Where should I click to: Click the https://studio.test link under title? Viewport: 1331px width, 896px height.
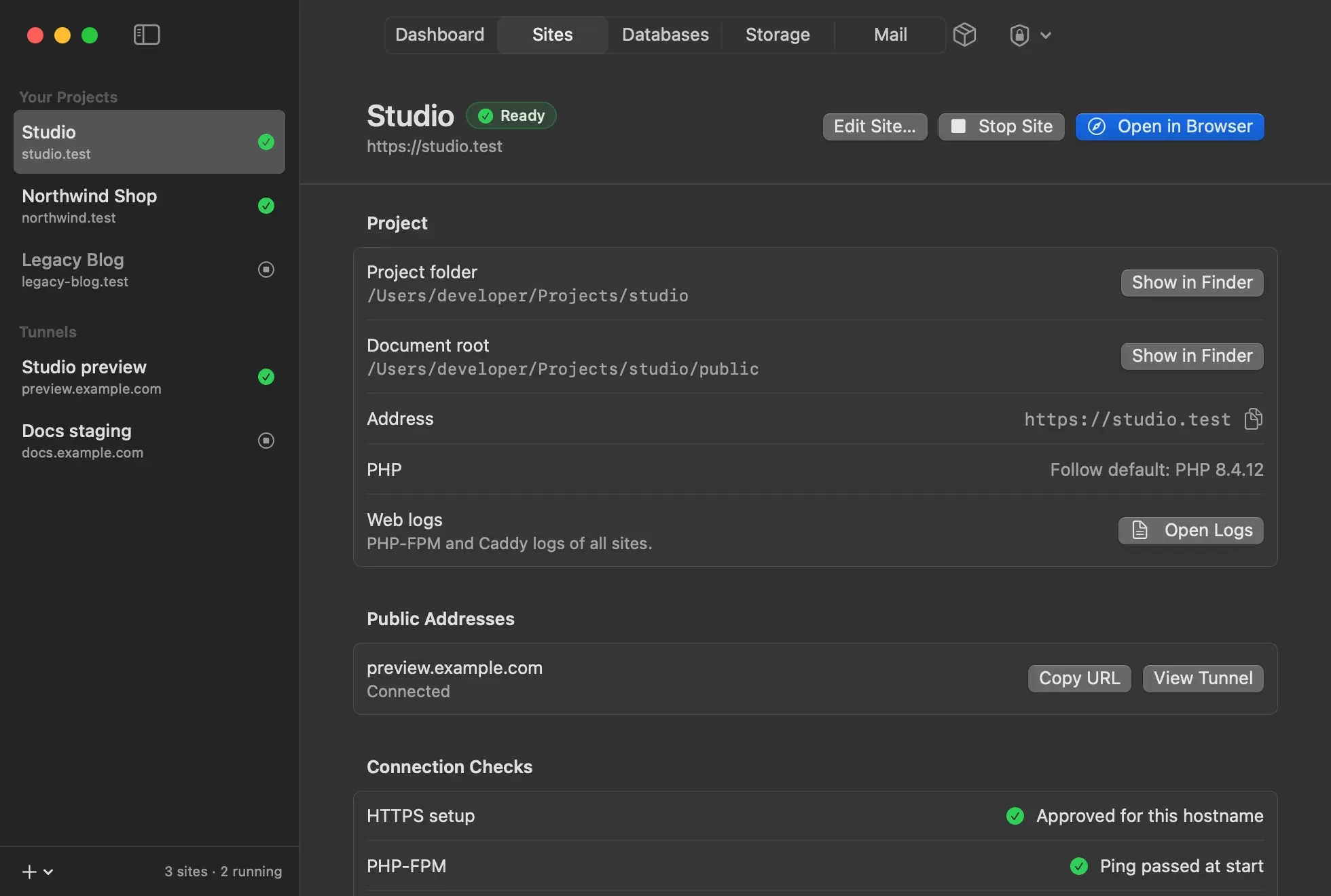point(435,147)
